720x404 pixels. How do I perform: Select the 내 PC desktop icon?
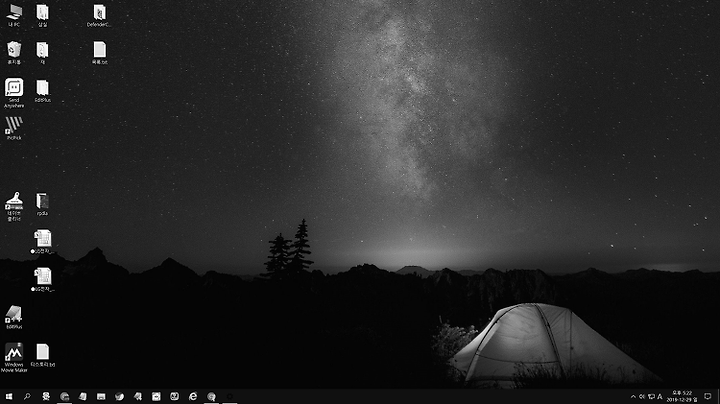pyautogui.click(x=14, y=15)
